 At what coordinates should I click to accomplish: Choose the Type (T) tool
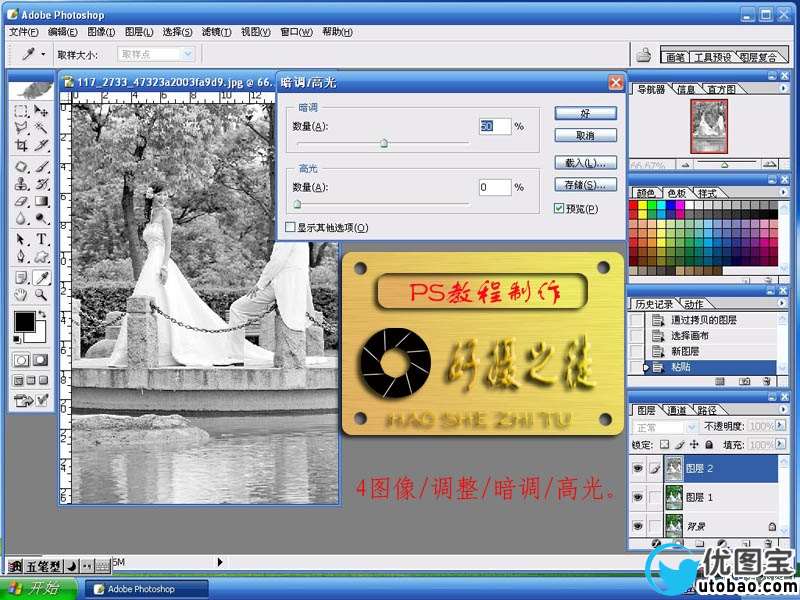pyautogui.click(x=42, y=240)
